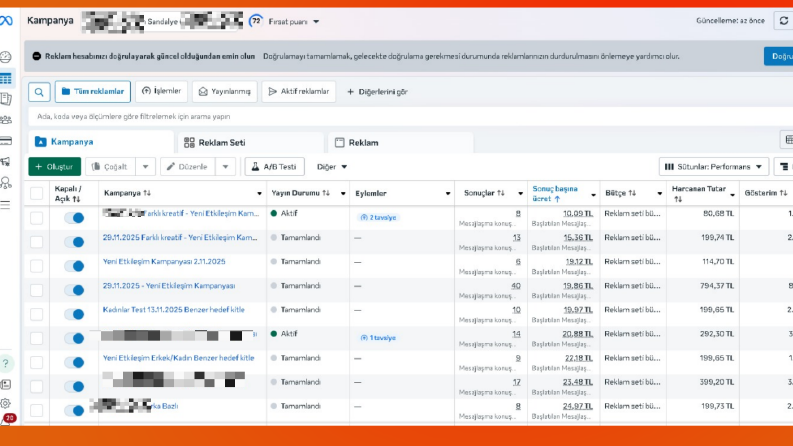
Task: Click the sort arrows on Kampanya column
Action: pyautogui.click(x=147, y=193)
